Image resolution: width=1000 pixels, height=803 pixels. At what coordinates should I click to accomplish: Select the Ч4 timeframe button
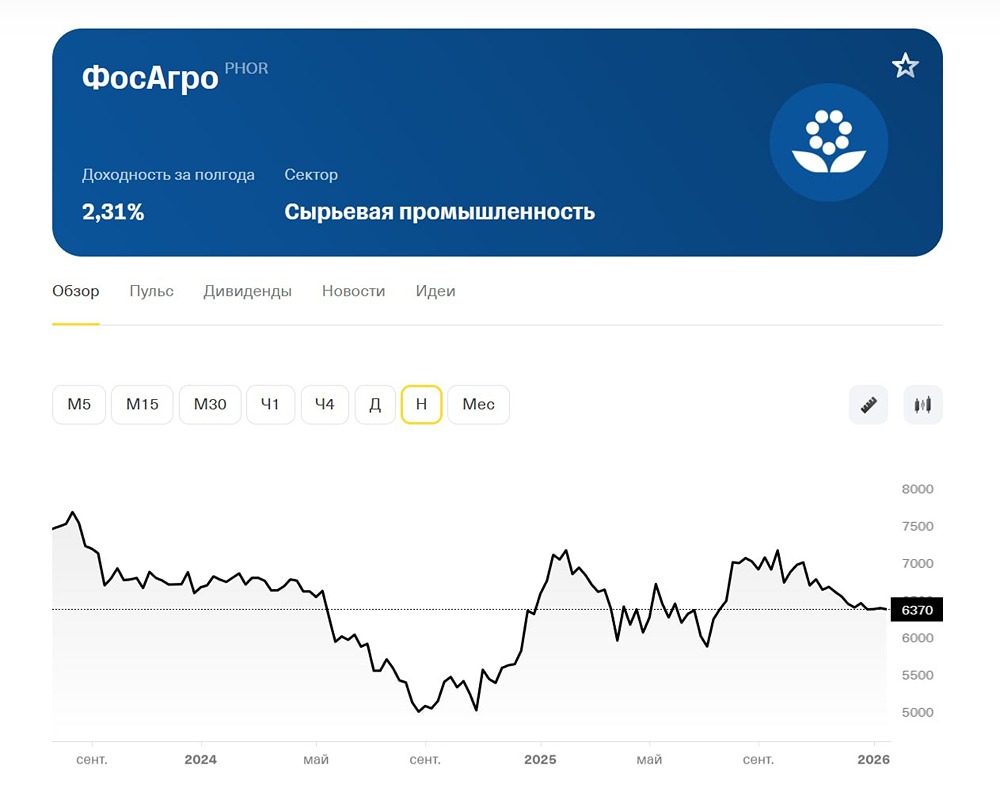[324, 404]
